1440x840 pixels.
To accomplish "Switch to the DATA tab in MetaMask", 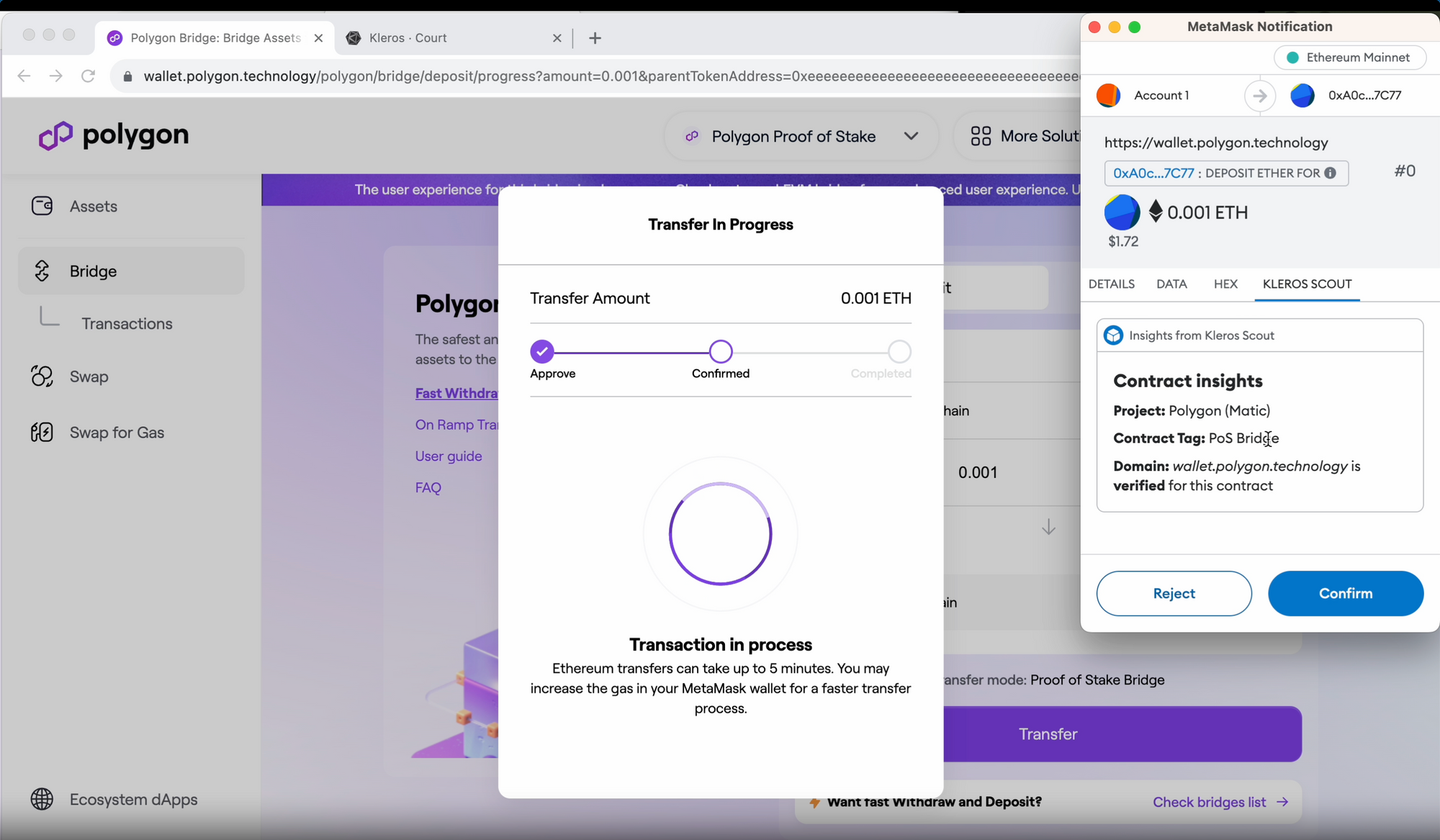I will point(1171,284).
